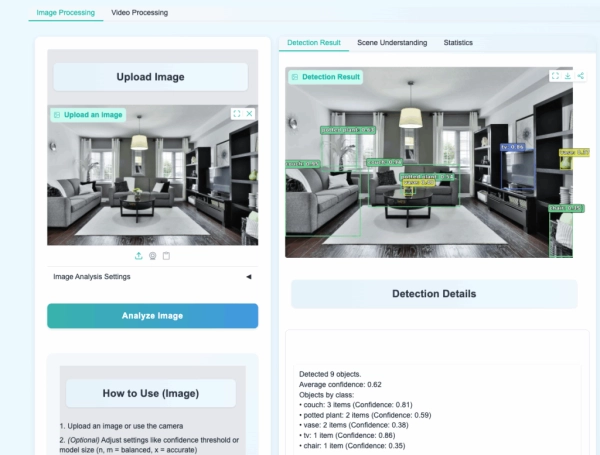Viewport: 600px width, 455px height.
Task: Share the detection result image
Action: coord(581,76)
